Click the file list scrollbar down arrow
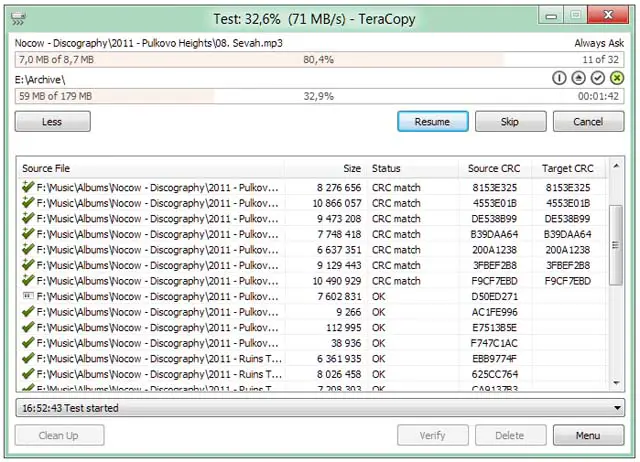Viewport: 640px width, 462px height. coord(616,383)
